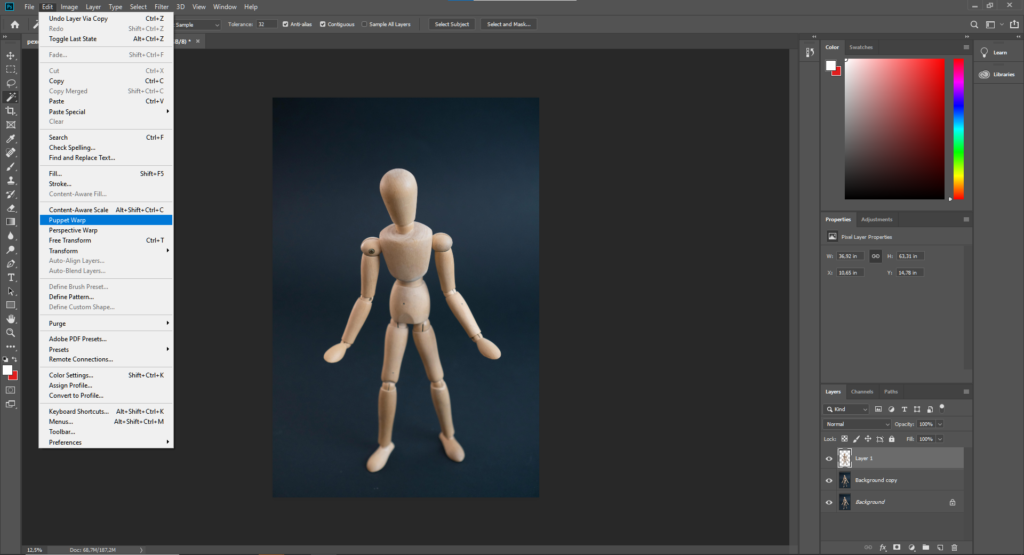Open the layer Kind filter dropdown
1024x555 pixels.
846,409
